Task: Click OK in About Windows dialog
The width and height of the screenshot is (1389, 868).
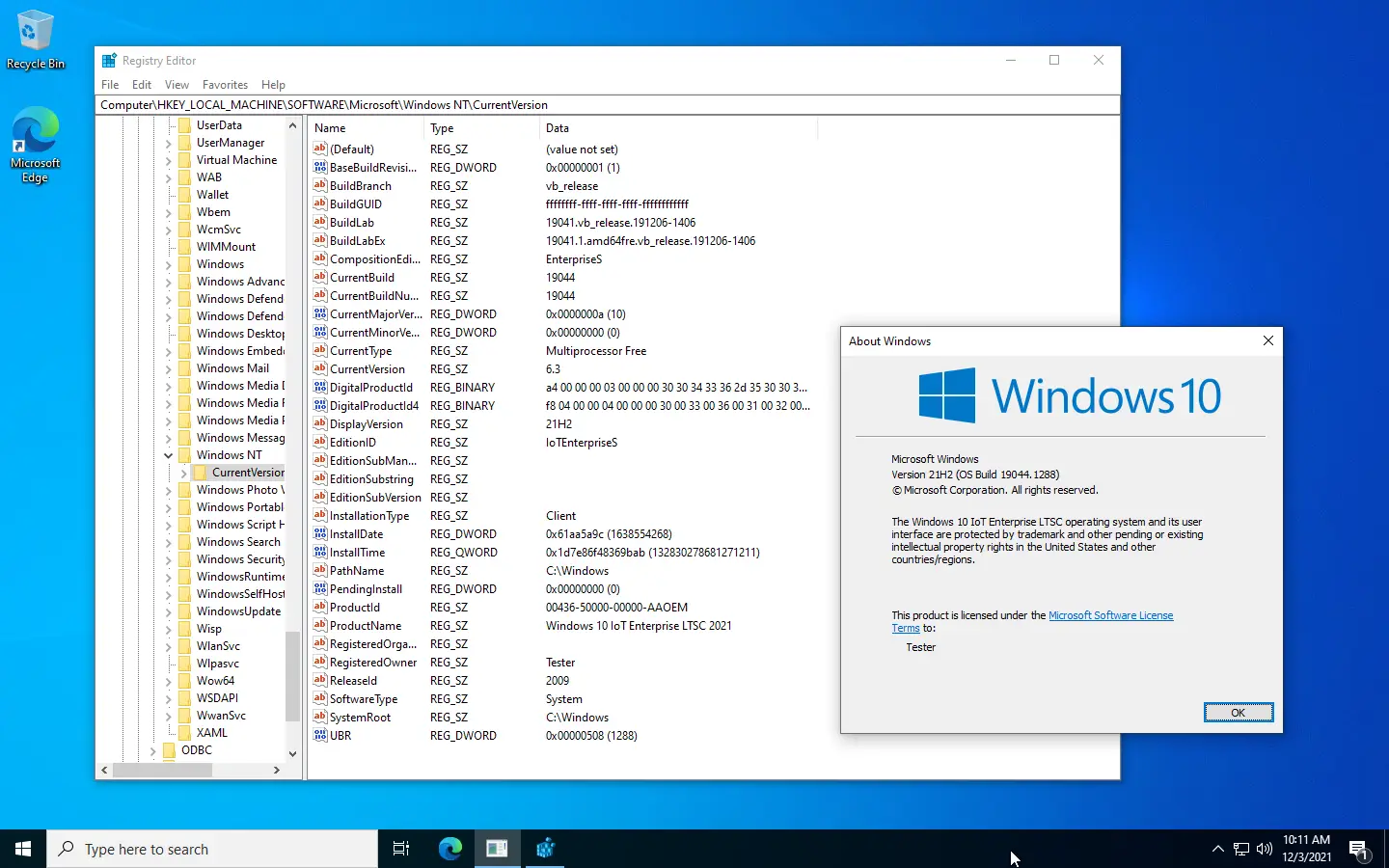Action: click(1238, 713)
